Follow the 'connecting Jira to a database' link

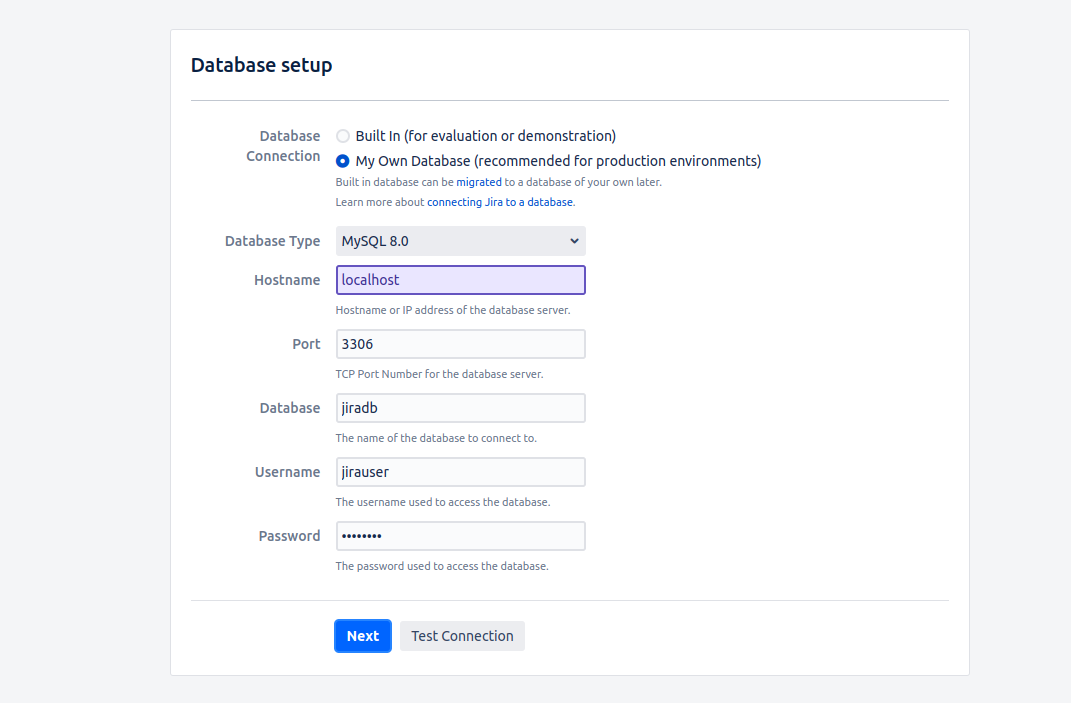500,202
